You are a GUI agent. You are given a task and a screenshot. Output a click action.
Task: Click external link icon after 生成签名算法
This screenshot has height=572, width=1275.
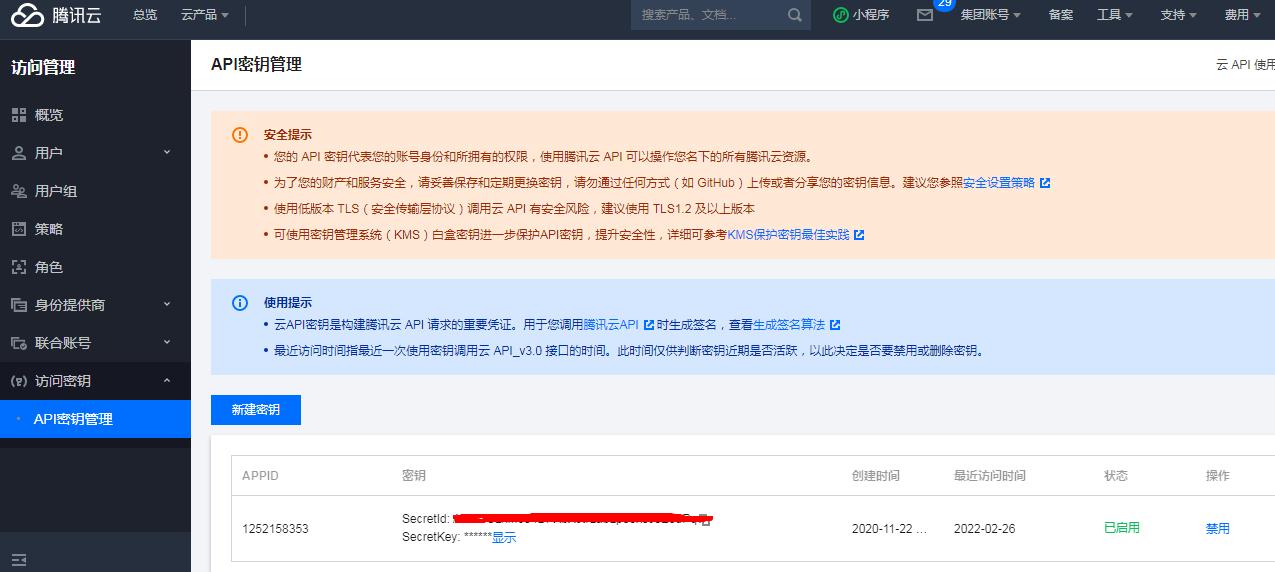[835, 325]
